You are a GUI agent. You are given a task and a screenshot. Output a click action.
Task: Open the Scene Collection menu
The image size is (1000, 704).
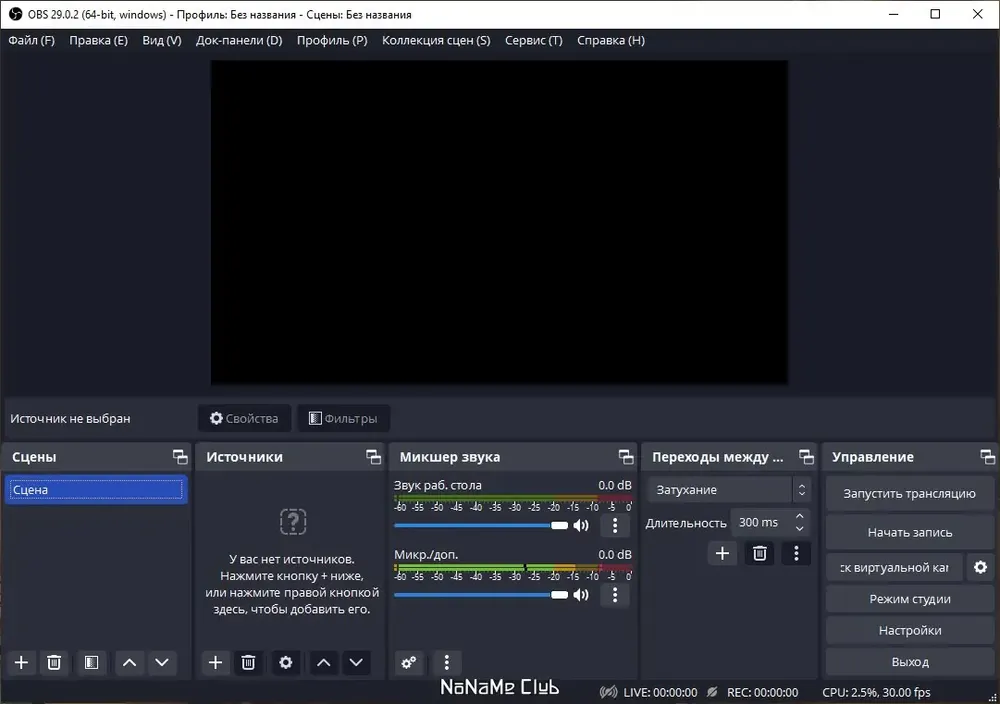pyautogui.click(x=436, y=40)
